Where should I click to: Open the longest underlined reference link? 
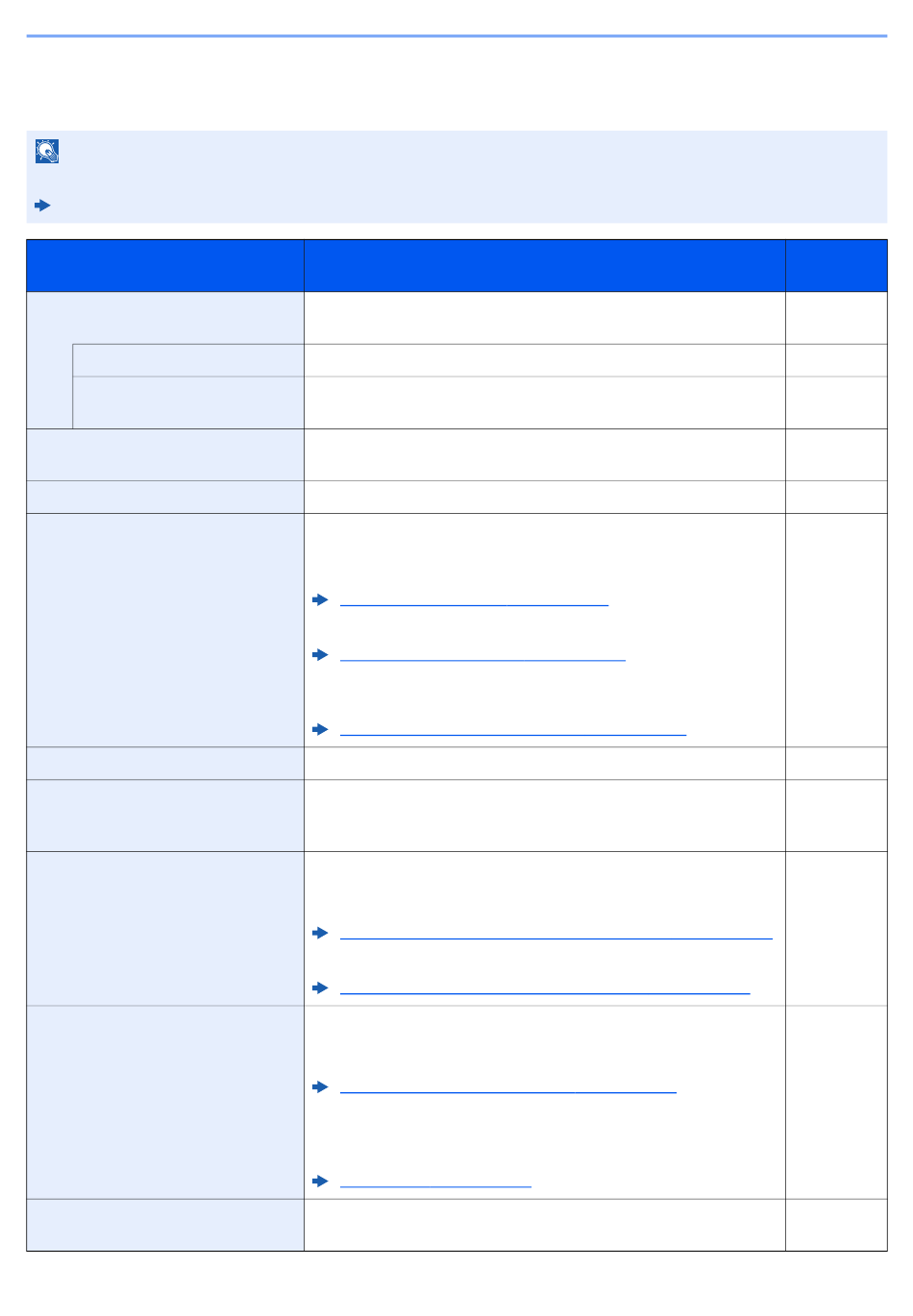tap(556, 934)
